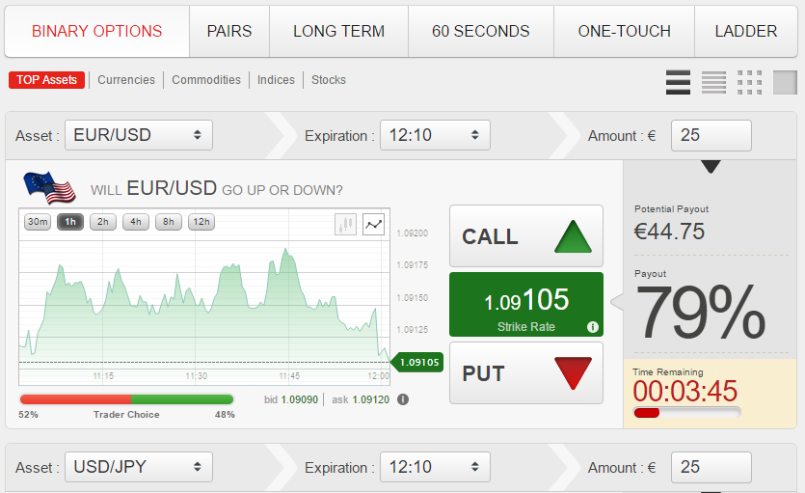Switch to the grid dots view icon
This screenshot has width=805, height=493.
[x=750, y=82]
